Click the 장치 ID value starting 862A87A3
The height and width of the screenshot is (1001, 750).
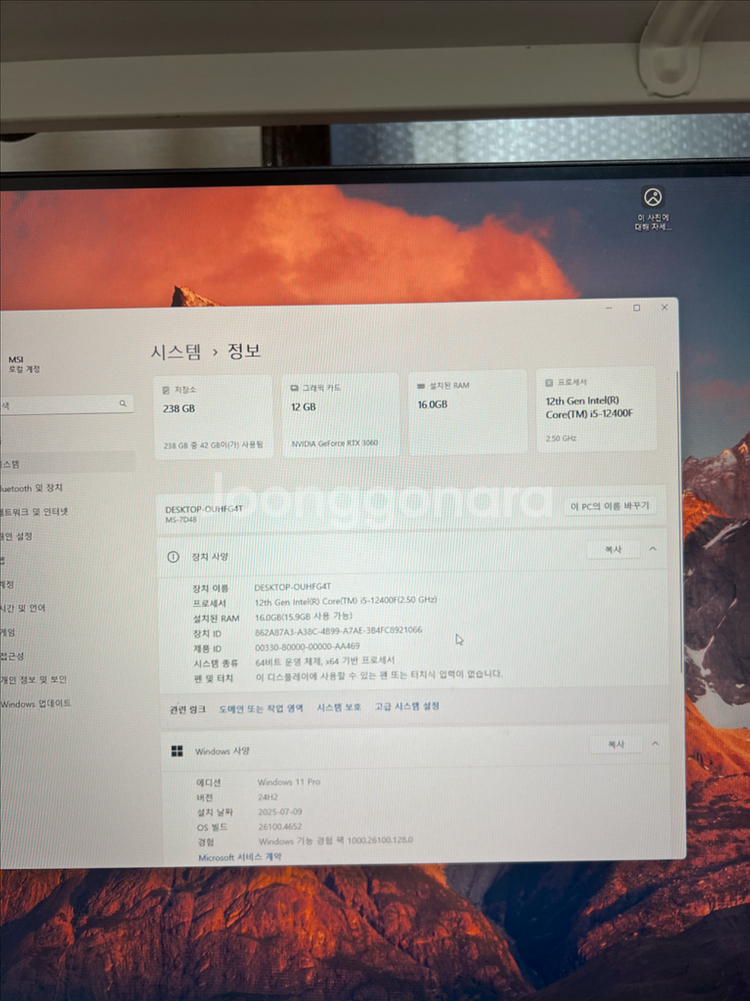coord(338,631)
